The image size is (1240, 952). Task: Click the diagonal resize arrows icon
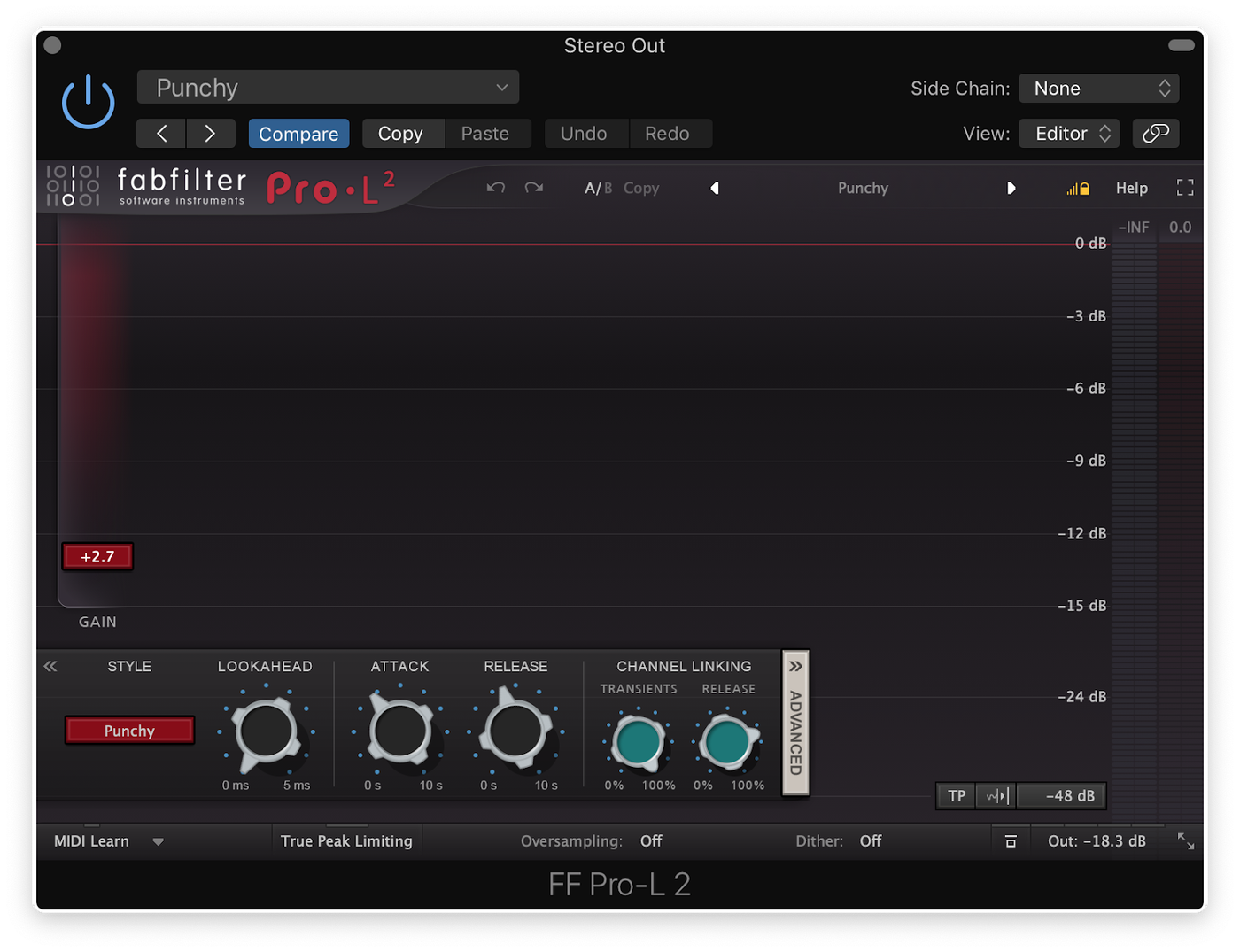(x=1186, y=841)
